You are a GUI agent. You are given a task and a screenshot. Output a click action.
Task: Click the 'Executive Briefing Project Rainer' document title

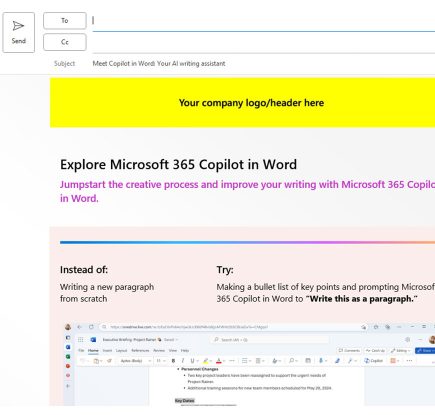point(129,340)
